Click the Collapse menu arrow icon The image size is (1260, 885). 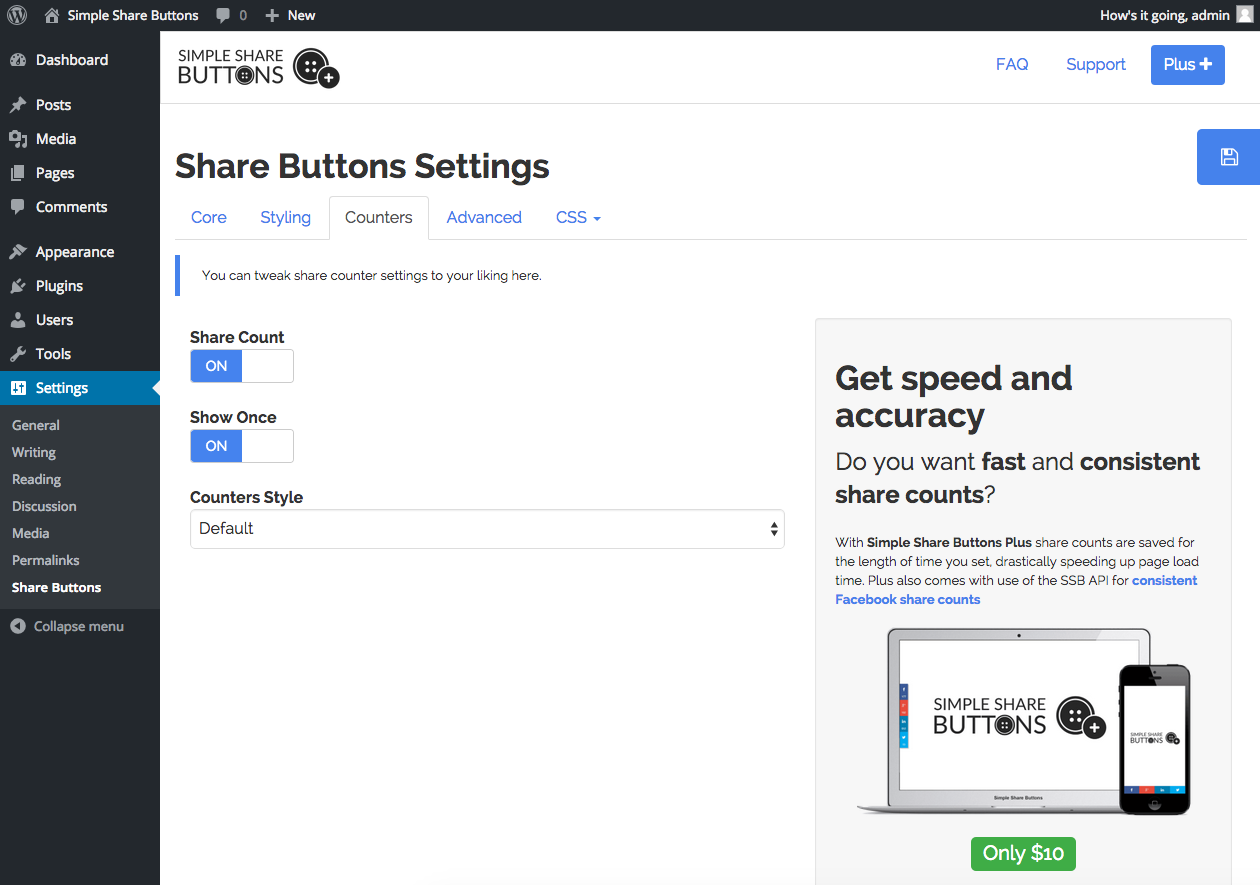(x=18, y=626)
